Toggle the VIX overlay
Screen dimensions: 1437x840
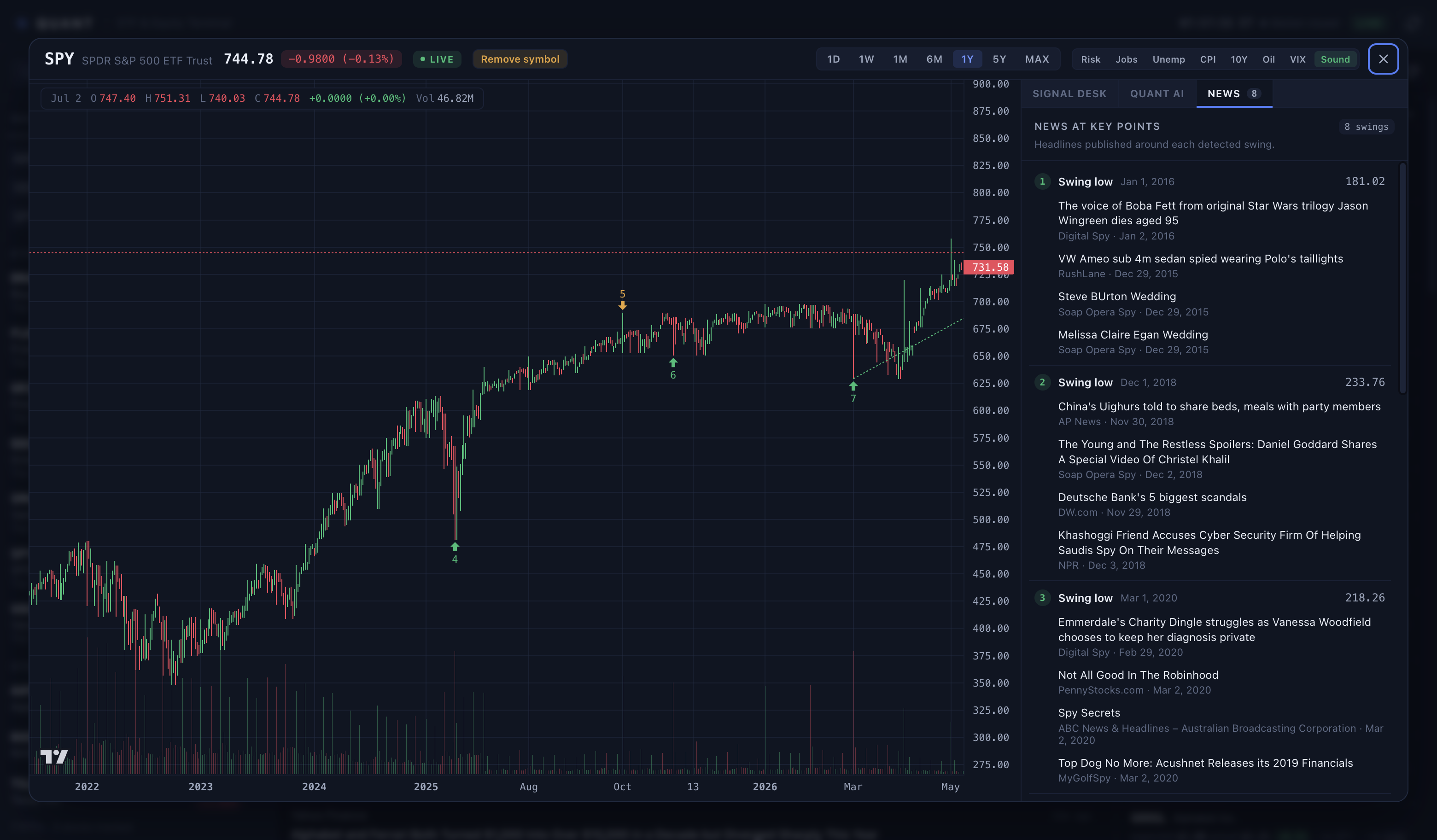[1297, 59]
